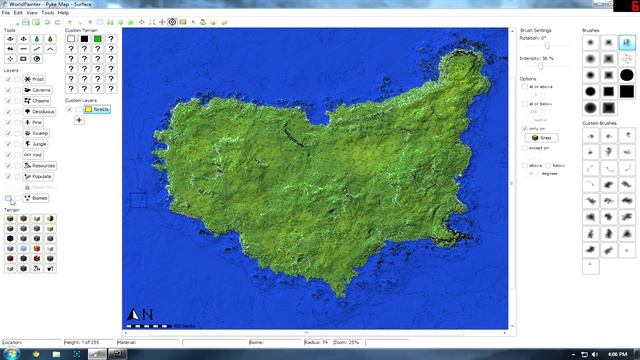Click the map's vertical scrollbar down arrow
This screenshot has width=640, height=360.
[x=512, y=327]
